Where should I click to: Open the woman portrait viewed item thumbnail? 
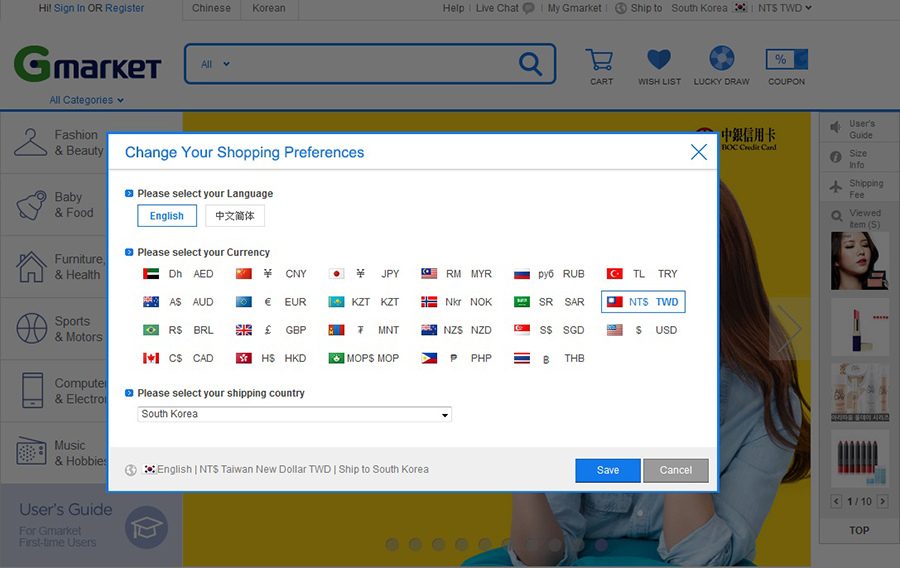pos(859,261)
